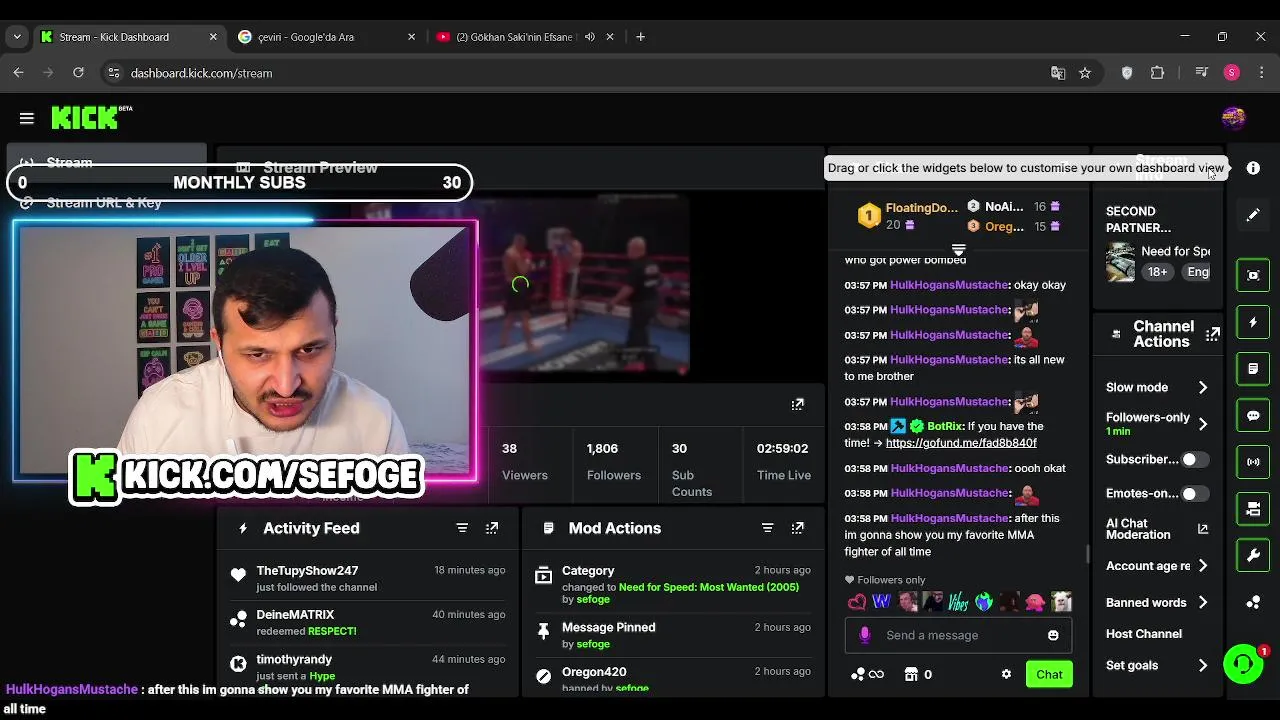Image resolution: width=1280 pixels, height=720 pixels.
Task: Bookmark this page with star
Action: pos(1085,73)
